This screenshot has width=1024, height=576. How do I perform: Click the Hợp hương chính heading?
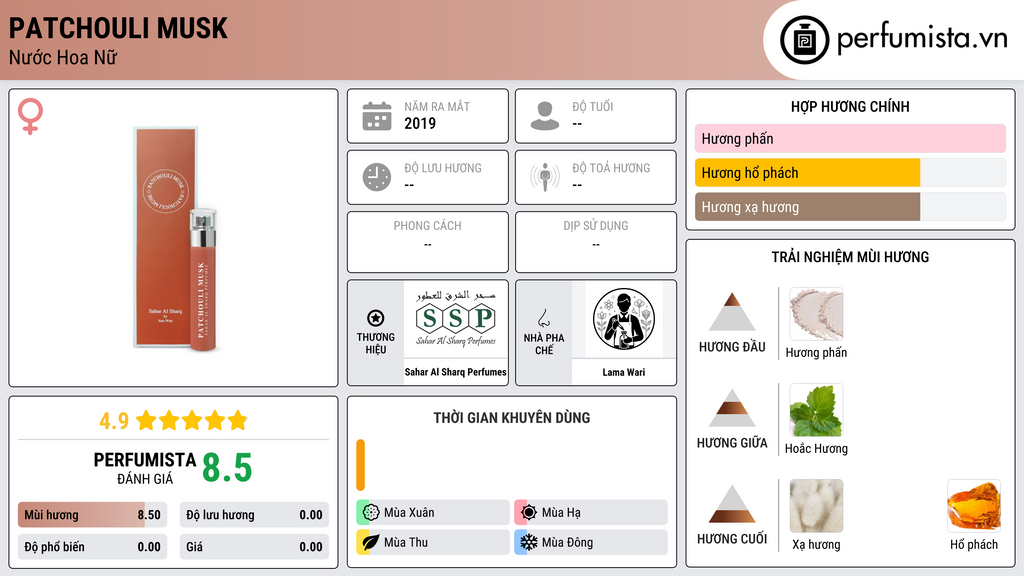pyautogui.click(x=850, y=106)
